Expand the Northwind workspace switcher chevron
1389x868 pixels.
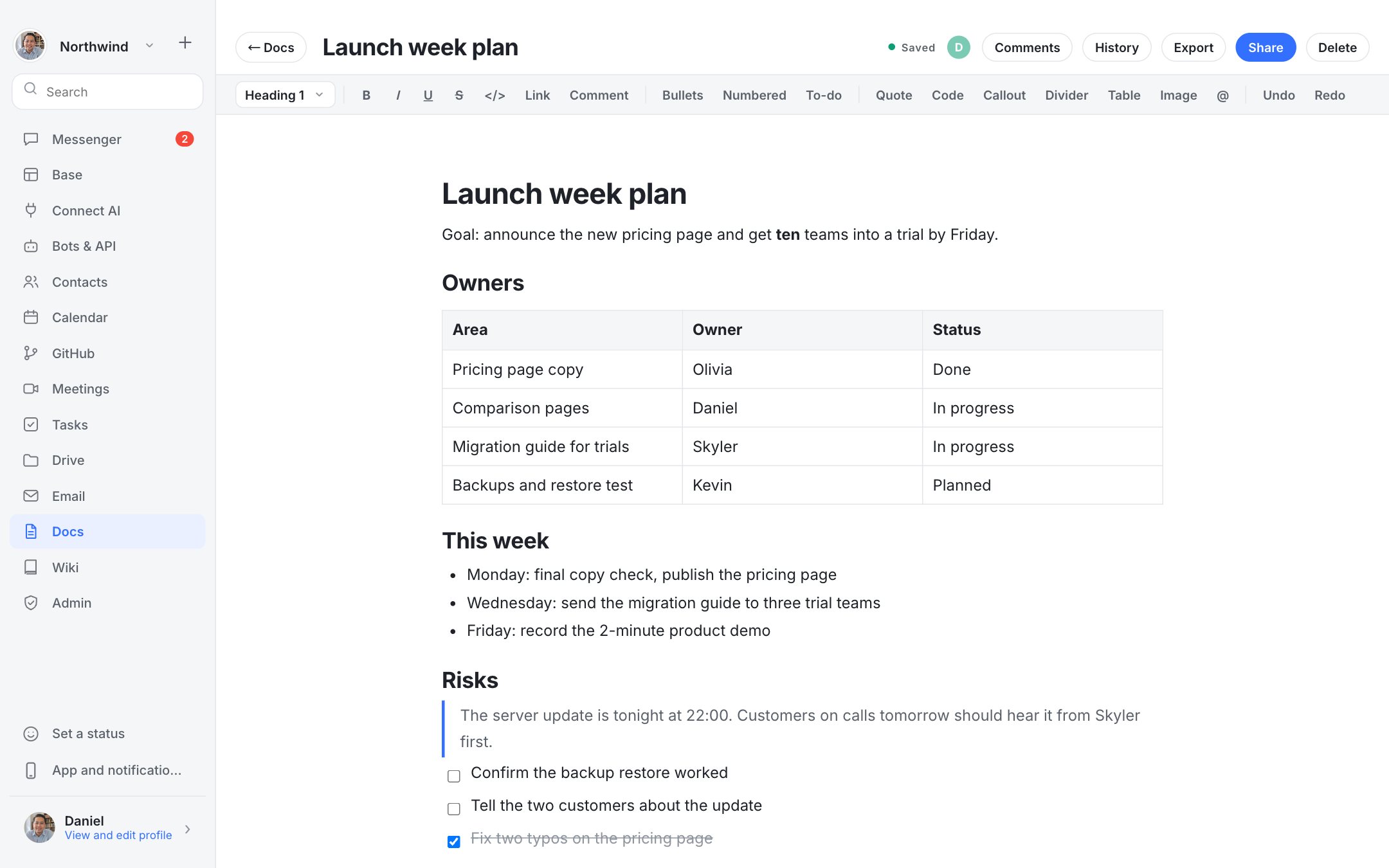[x=149, y=46]
